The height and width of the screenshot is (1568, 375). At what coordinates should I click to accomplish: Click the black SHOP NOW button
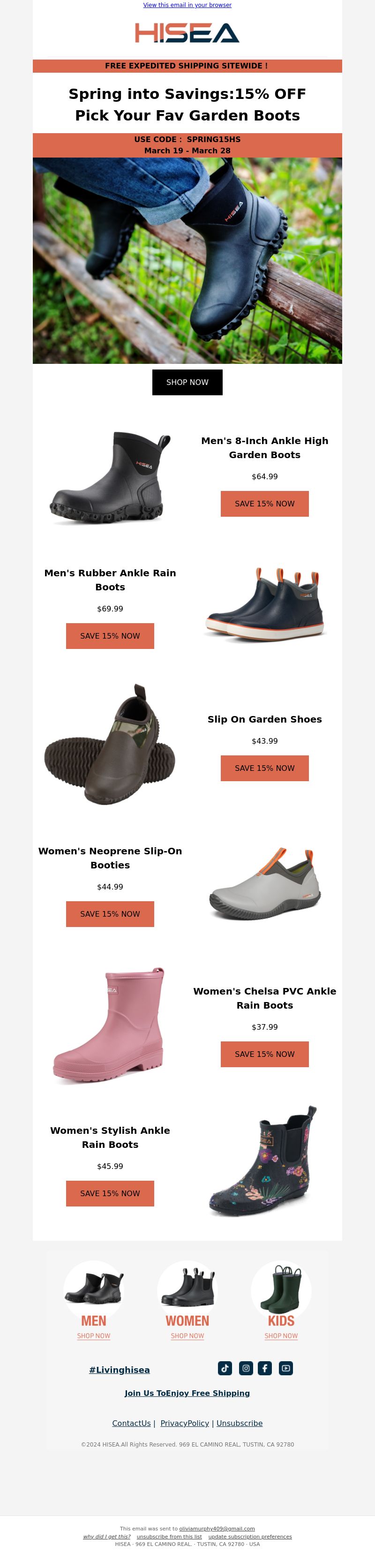pos(187,382)
